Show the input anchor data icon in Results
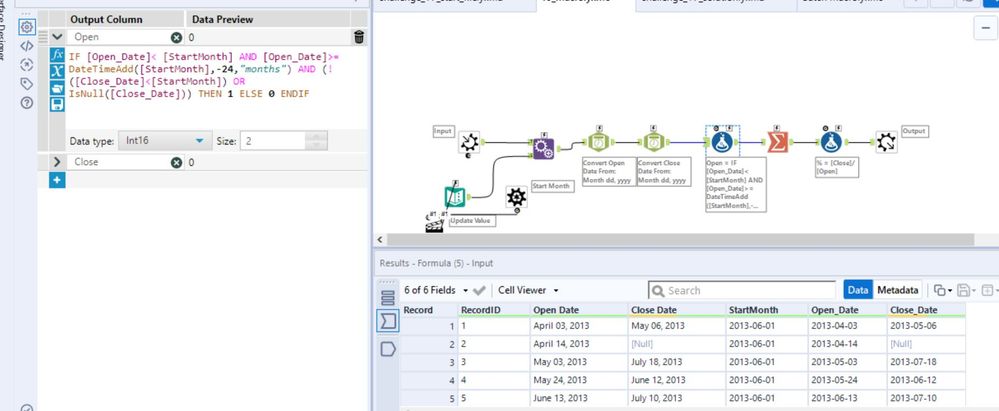This screenshot has height=411, width=999. [387, 322]
